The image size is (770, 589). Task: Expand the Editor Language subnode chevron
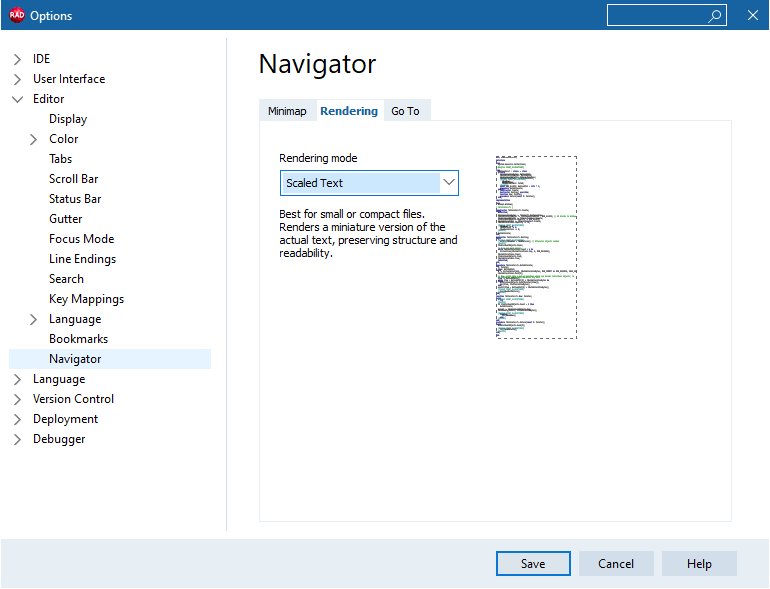tap(33, 319)
